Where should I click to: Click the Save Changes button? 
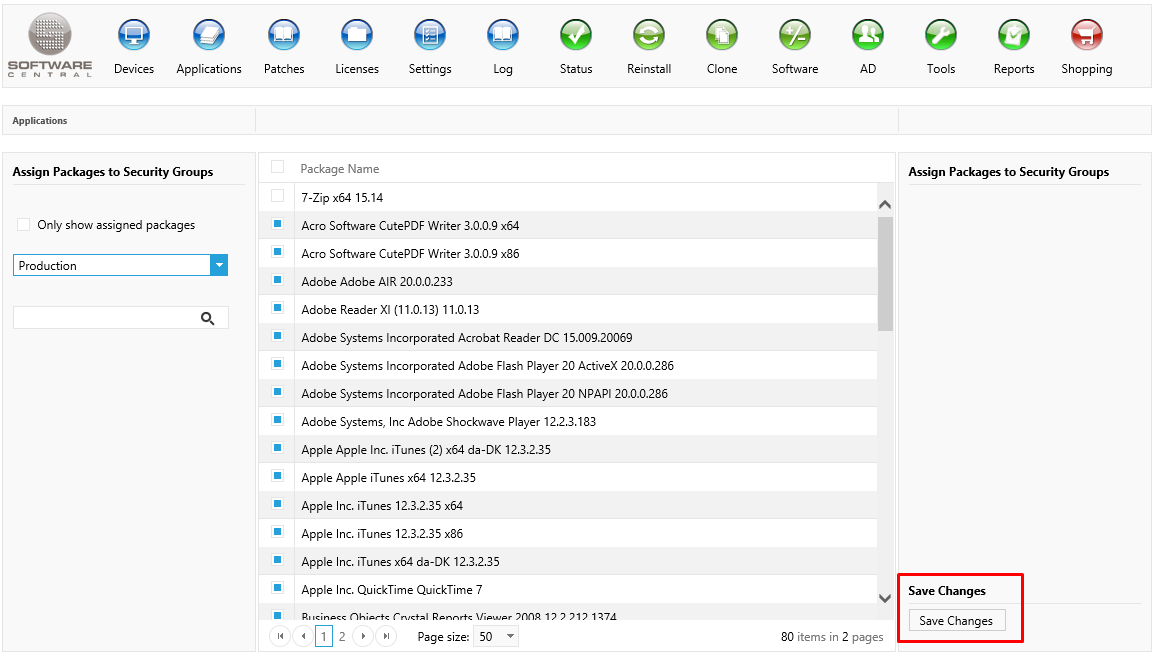point(956,621)
